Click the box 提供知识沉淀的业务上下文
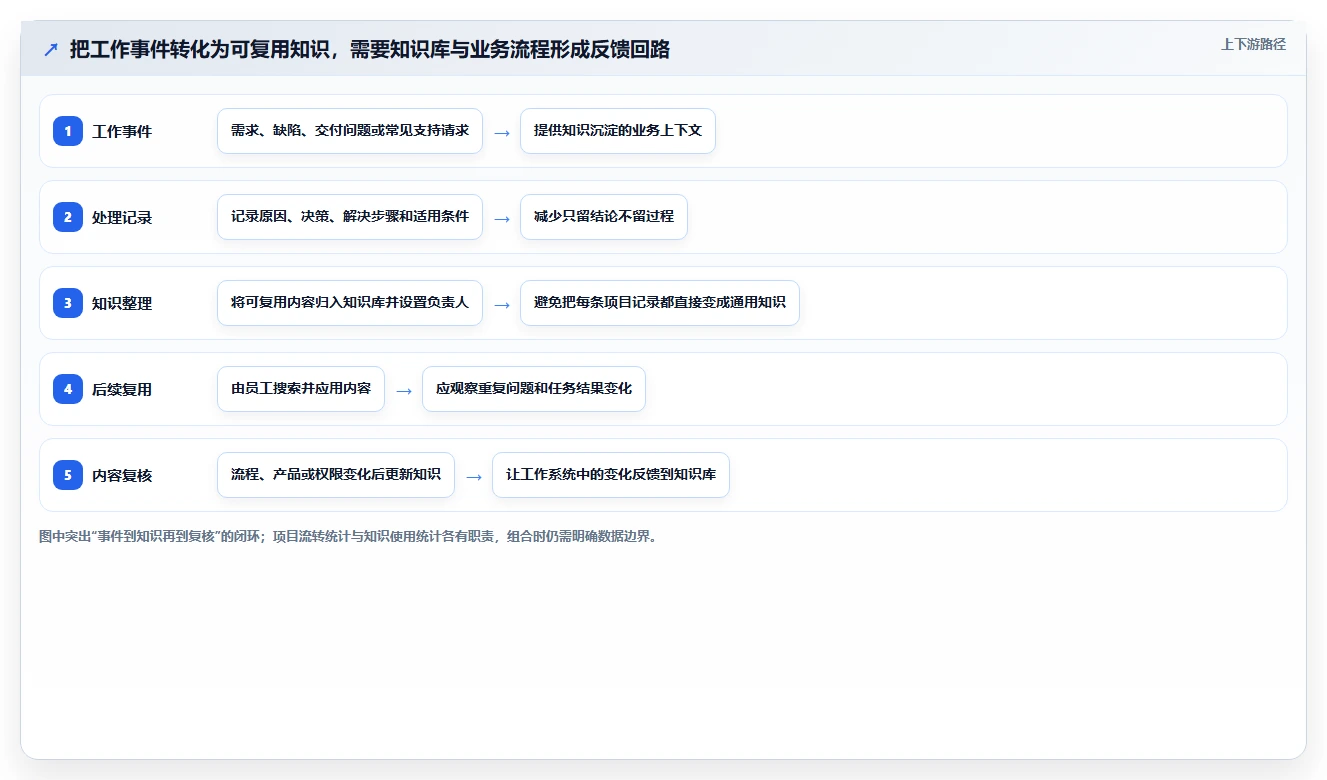This screenshot has height=780, width=1327. 618,131
